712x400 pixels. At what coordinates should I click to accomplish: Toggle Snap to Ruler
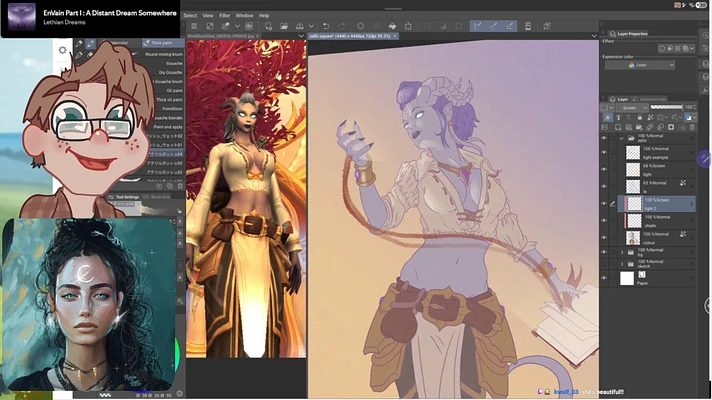click(477, 26)
